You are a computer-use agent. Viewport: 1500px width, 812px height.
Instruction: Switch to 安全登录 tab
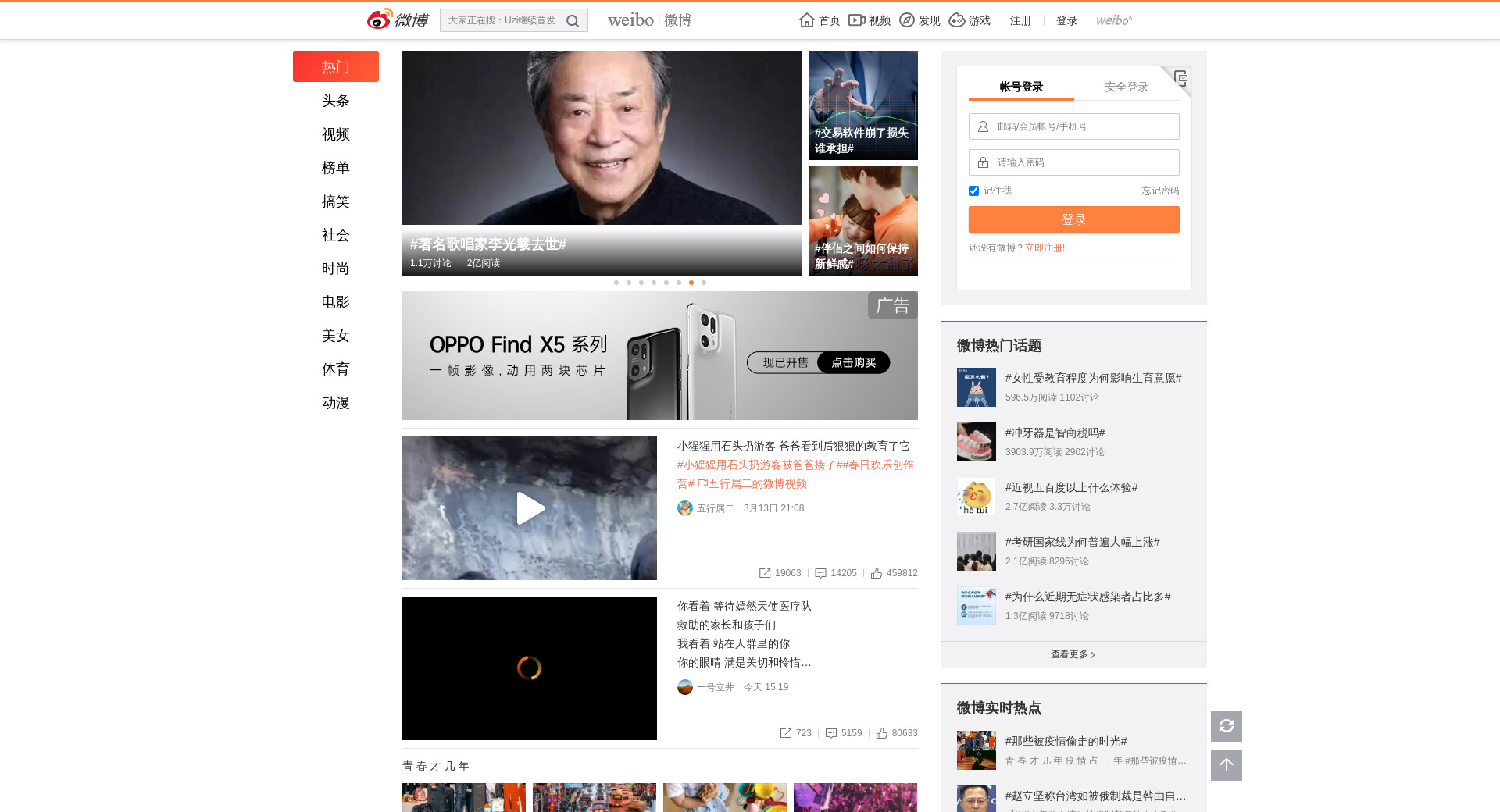pyautogui.click(x=1126, y=87)
